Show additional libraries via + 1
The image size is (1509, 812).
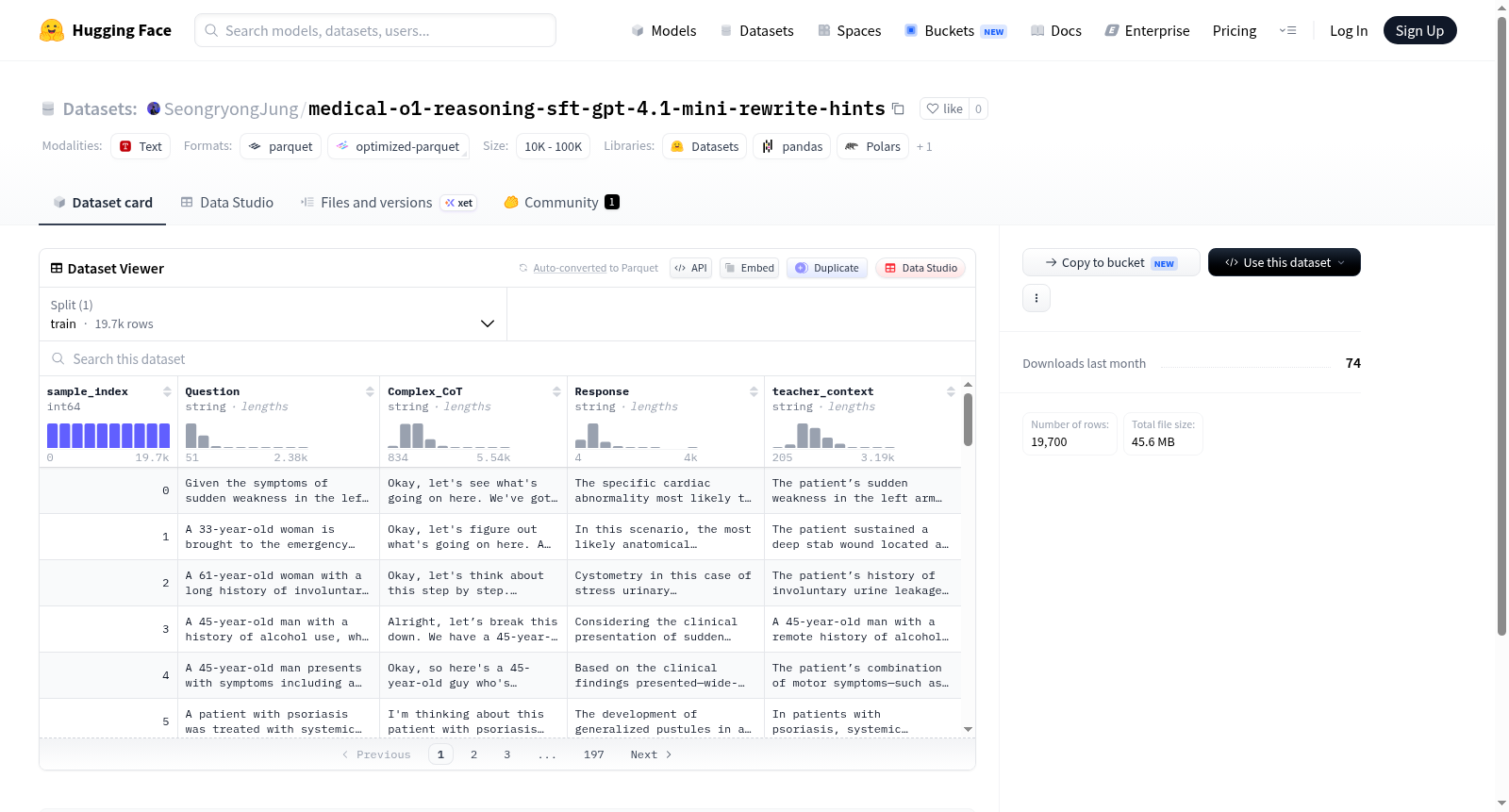click(x=924, y=147)
